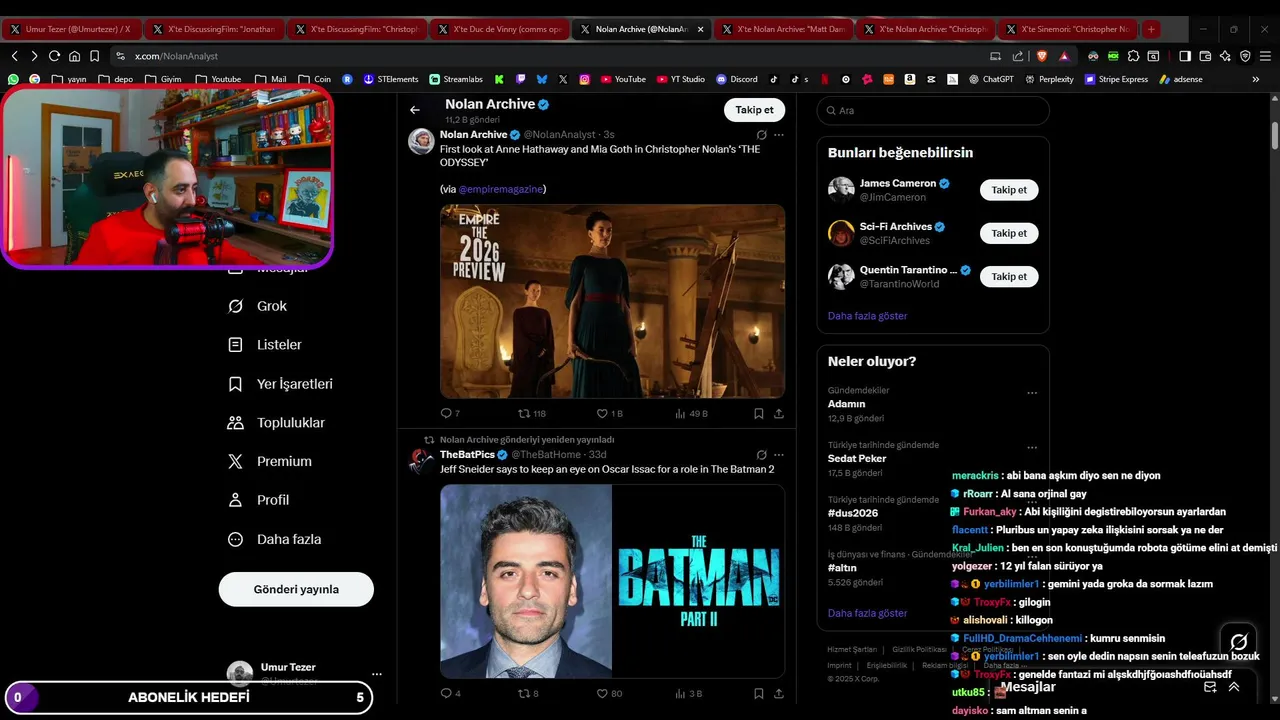1280x720 pixels.
Task: Switch to the Umur Tezer browser tab
Action: tap(72, 29)
